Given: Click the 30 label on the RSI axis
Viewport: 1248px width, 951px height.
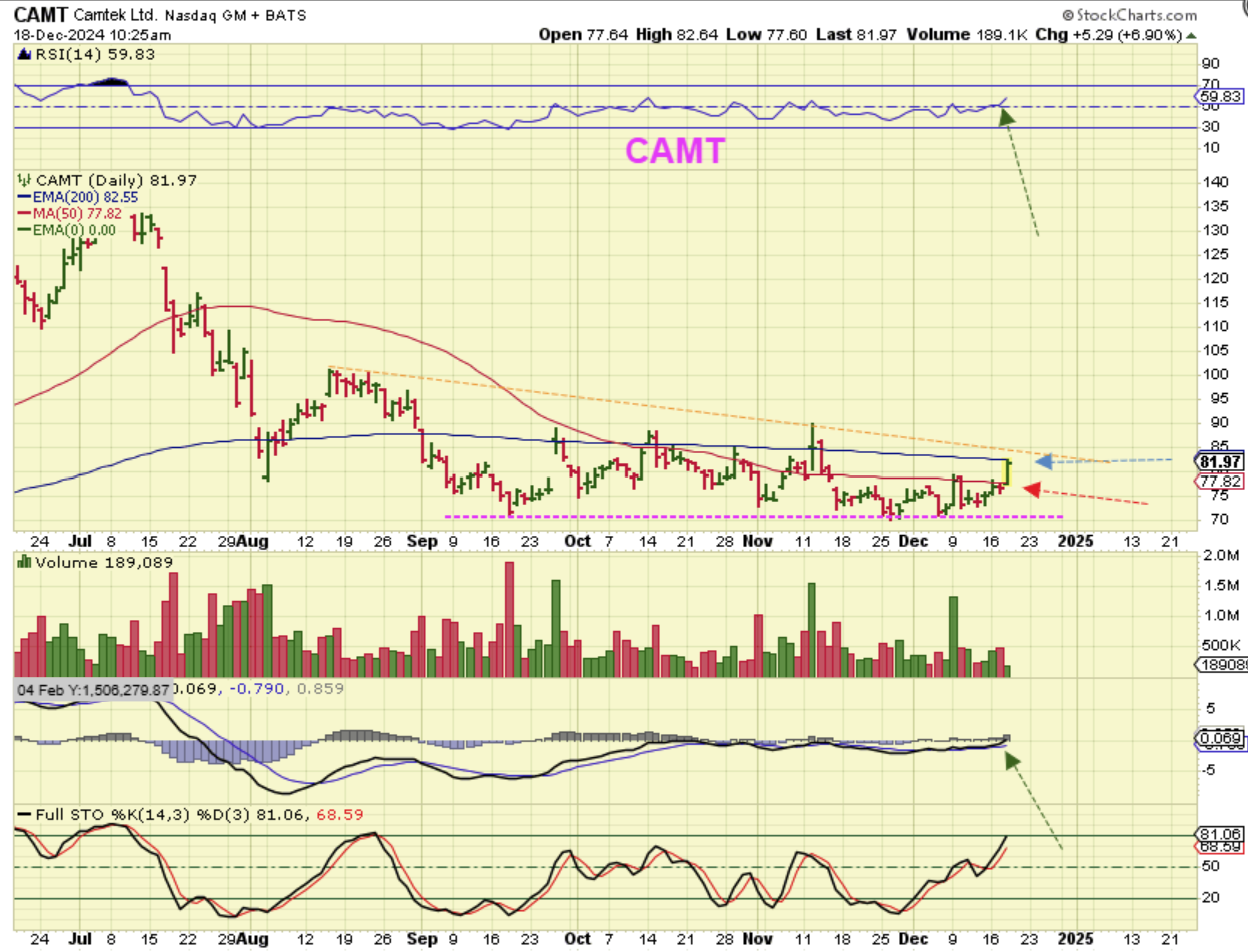Looking at the screenshot, I should click(1212, 127).
